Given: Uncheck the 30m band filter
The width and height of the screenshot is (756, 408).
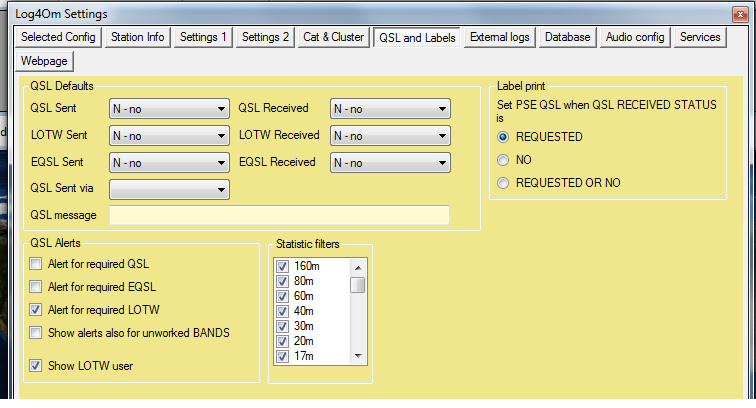Looking at the screenshot, I should [283, 326].
